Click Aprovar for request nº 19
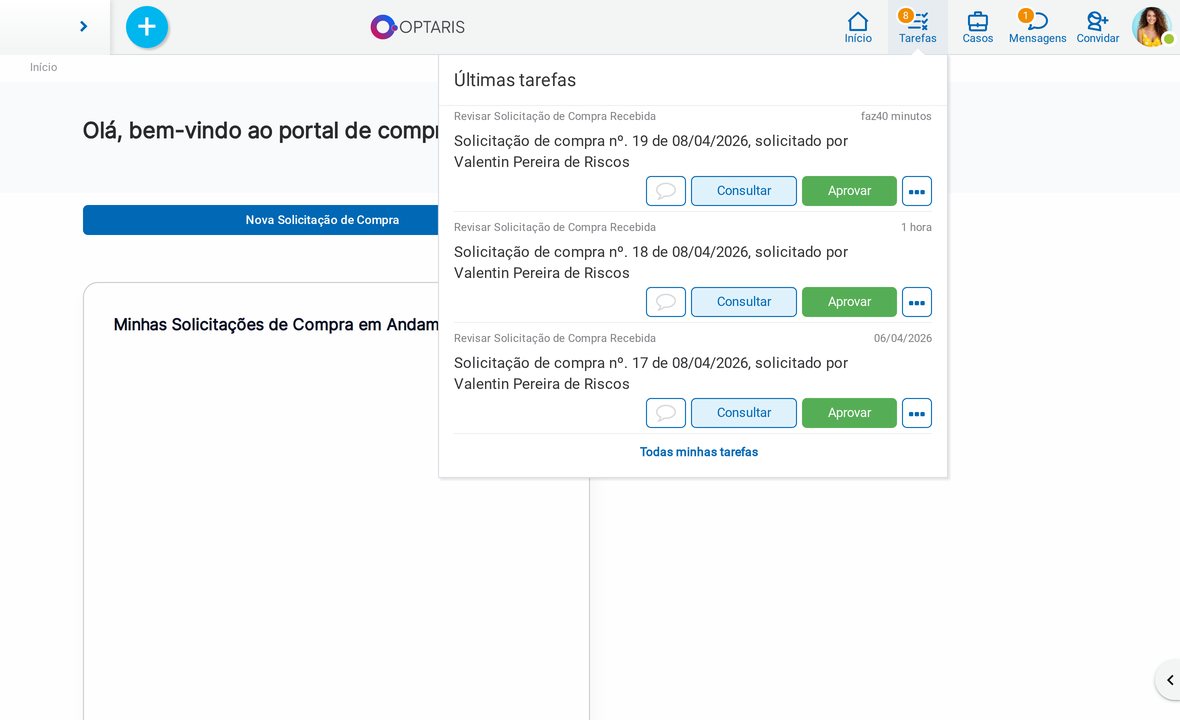The image size is (1180, 720). click(849, 191)
